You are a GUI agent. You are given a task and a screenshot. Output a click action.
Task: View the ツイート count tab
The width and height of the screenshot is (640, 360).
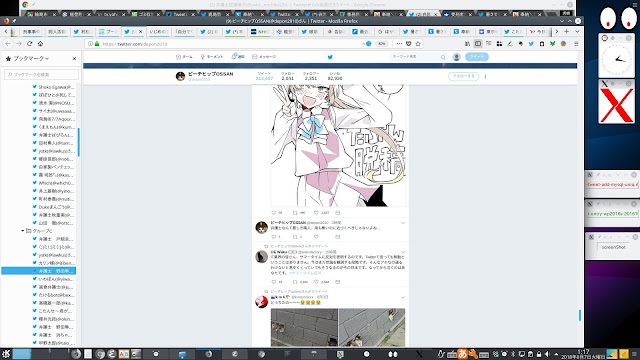pyautogui.click(x=264, y=76)
